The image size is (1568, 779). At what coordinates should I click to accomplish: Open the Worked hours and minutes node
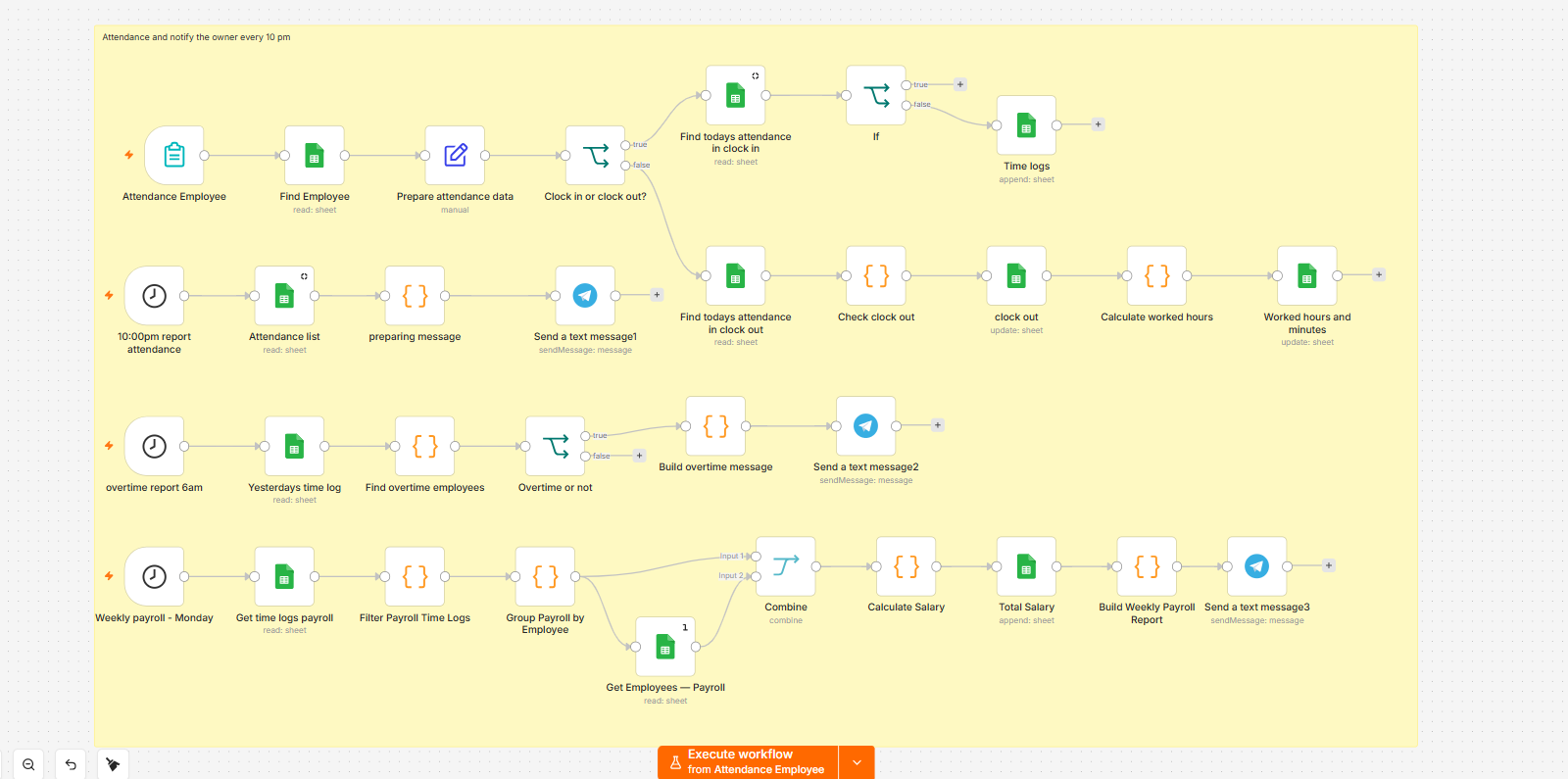tap(1307, 275)
